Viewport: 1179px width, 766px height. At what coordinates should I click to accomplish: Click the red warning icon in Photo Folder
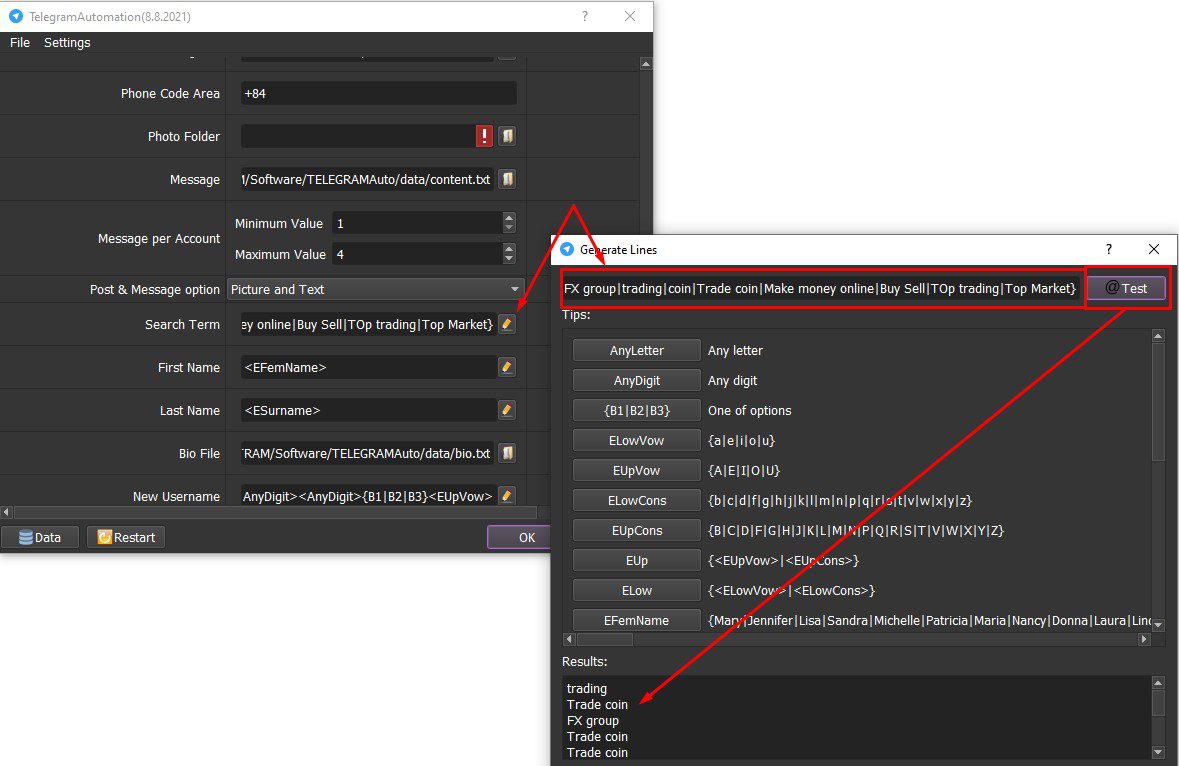(484, 136)
